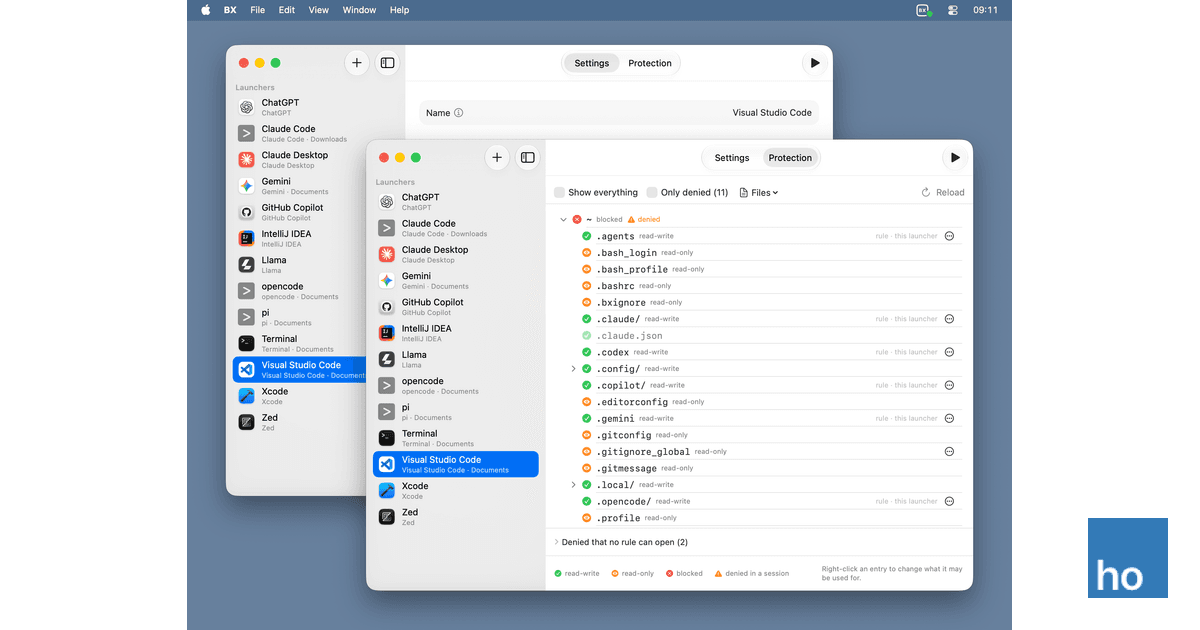Add a new launcher with front window plus button
This screenshot has width=1200, height=630.
497,158
